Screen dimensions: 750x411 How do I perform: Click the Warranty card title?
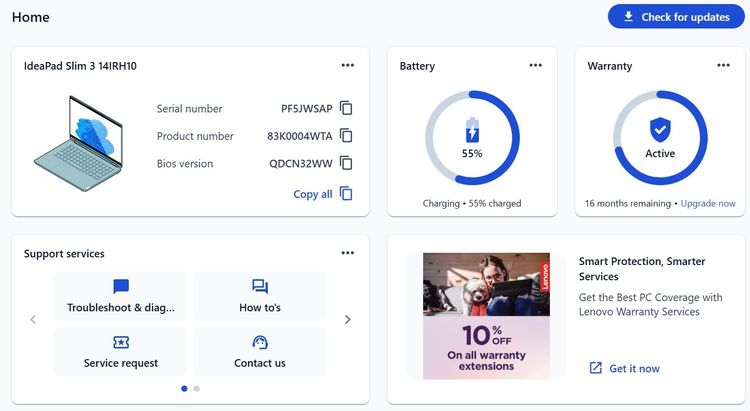coord(610,66)
